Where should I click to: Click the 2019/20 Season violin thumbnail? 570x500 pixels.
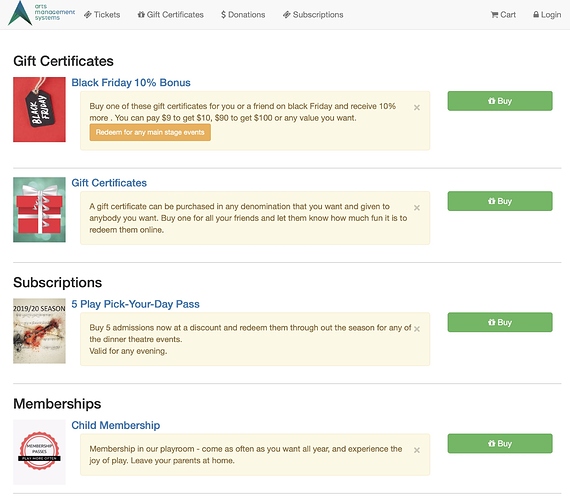tap(39, 331)
